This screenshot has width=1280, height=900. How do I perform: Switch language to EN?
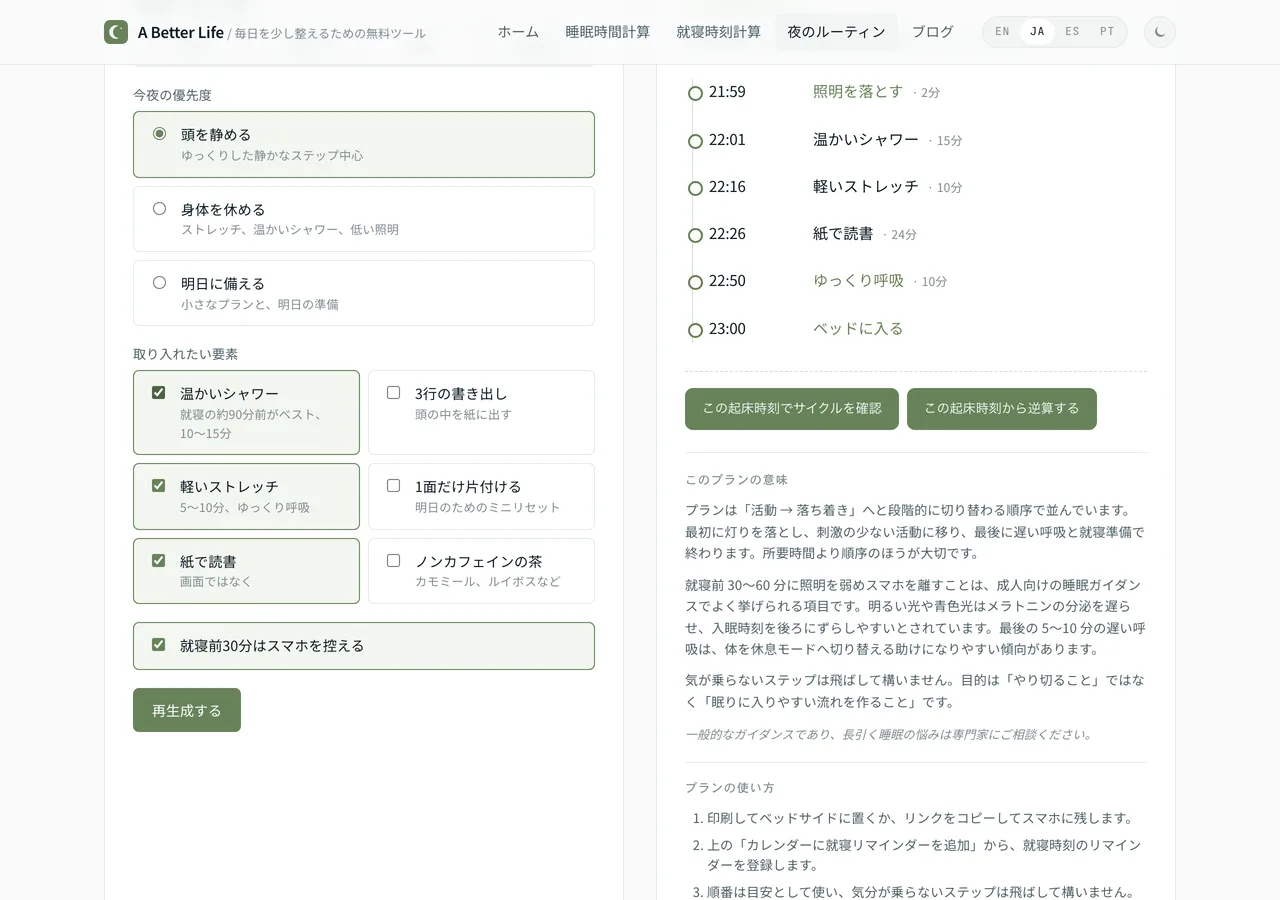tap(1002, 32)
